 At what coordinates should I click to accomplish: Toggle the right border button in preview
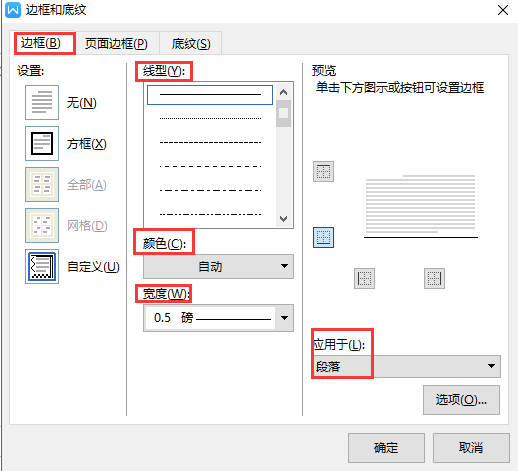tap(434, 278)
